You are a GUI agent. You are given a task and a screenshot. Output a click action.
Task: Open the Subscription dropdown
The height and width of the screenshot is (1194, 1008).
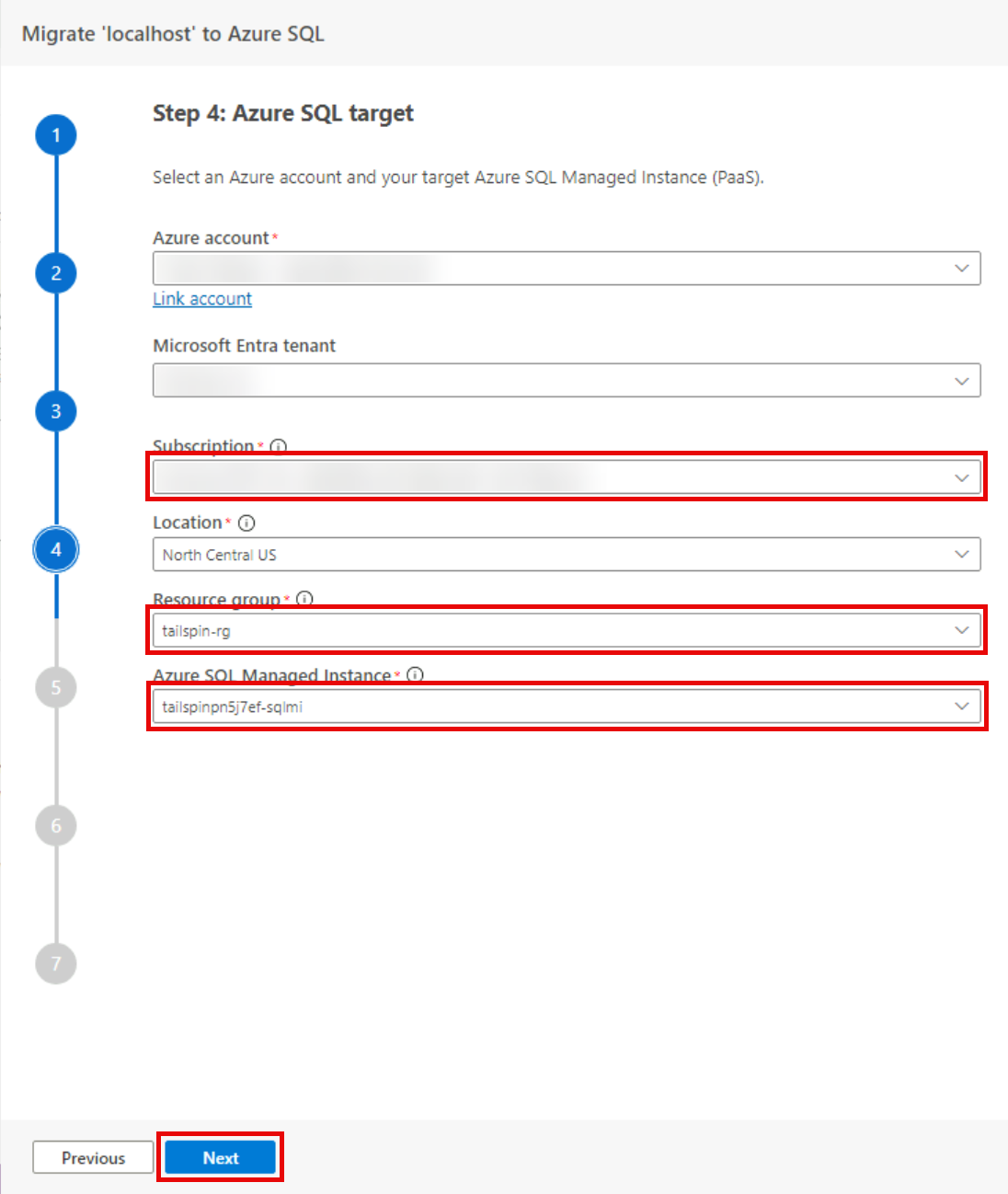(x=567, y=477)
